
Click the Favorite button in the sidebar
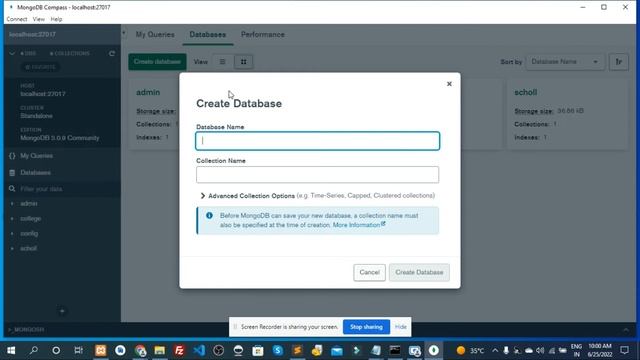tap(40, 67)
